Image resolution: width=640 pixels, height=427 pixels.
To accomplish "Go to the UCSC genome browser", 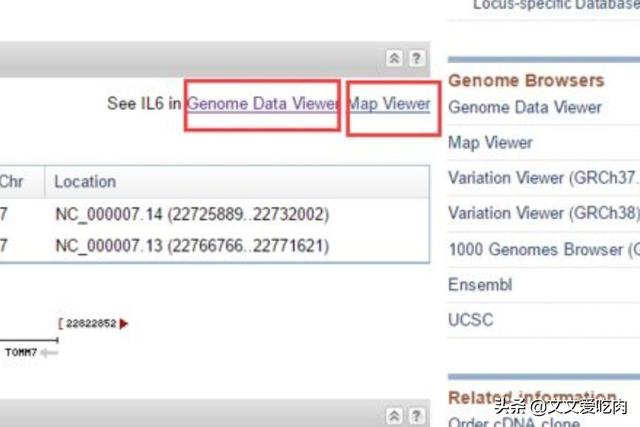I will click(471, 320).
